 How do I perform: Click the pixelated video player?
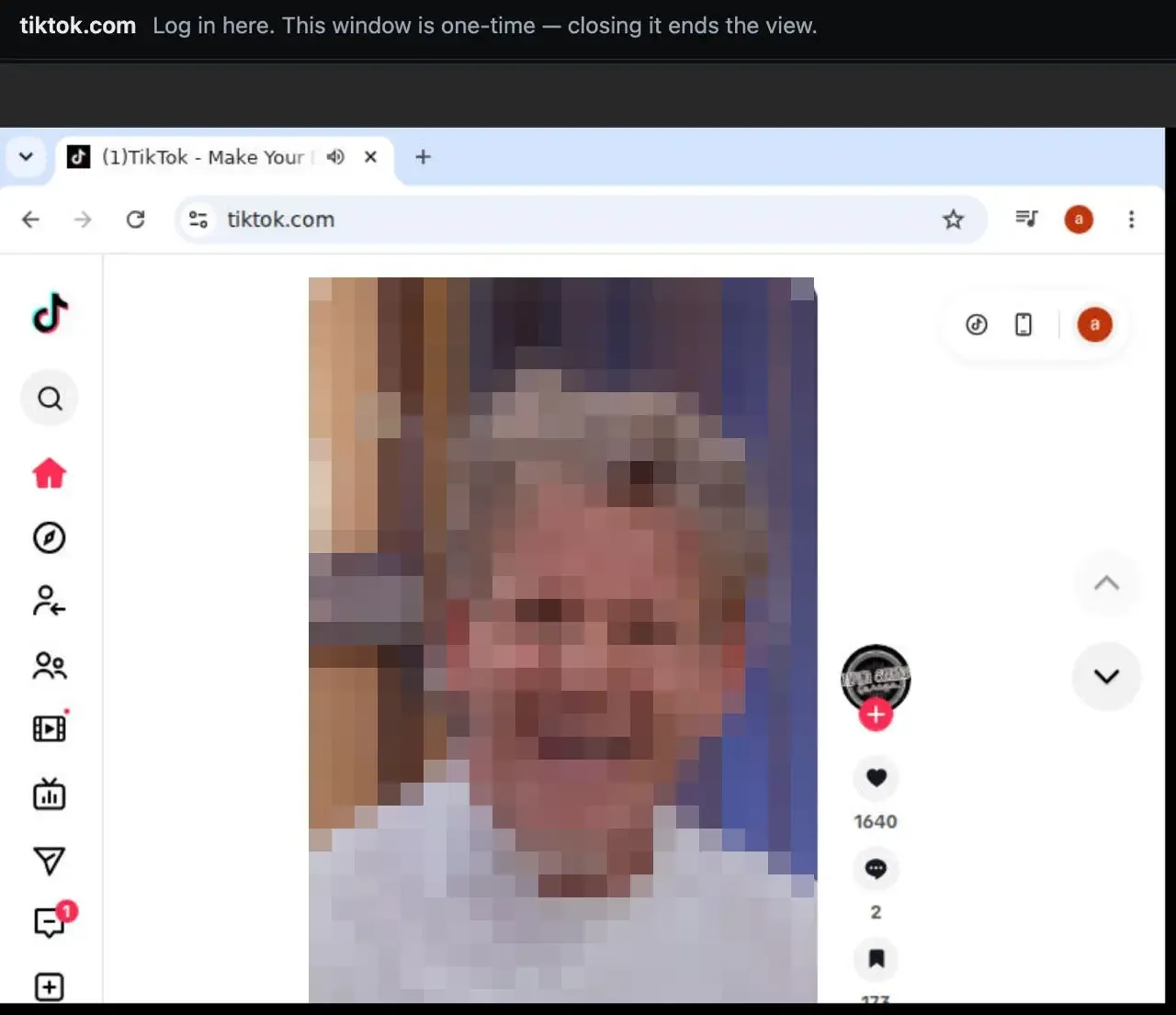click(x=562, y=639)
